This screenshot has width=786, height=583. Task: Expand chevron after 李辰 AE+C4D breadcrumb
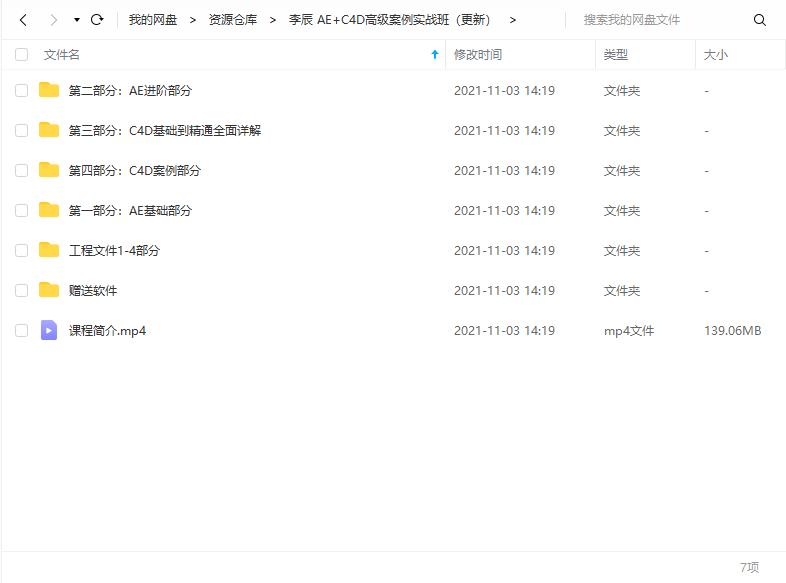[512, 20]
